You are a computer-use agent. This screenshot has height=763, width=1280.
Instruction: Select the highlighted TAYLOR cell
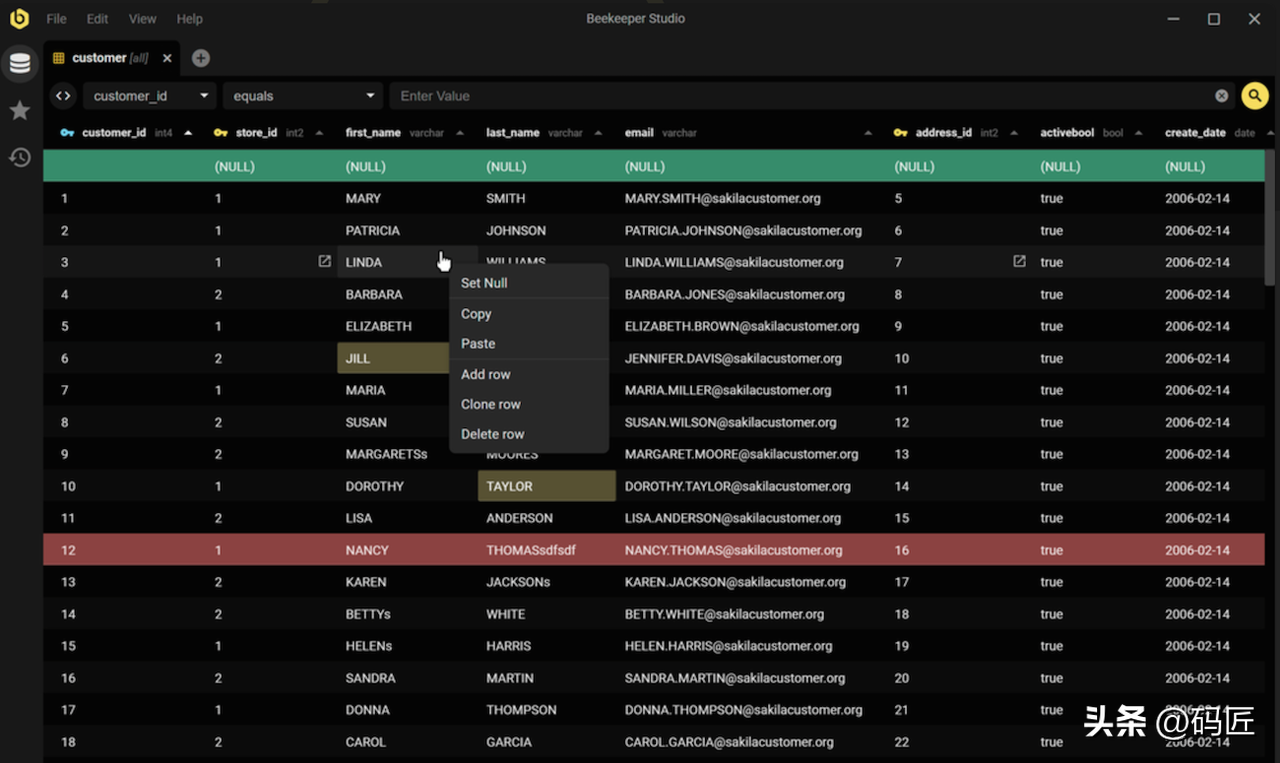(546, 486)
